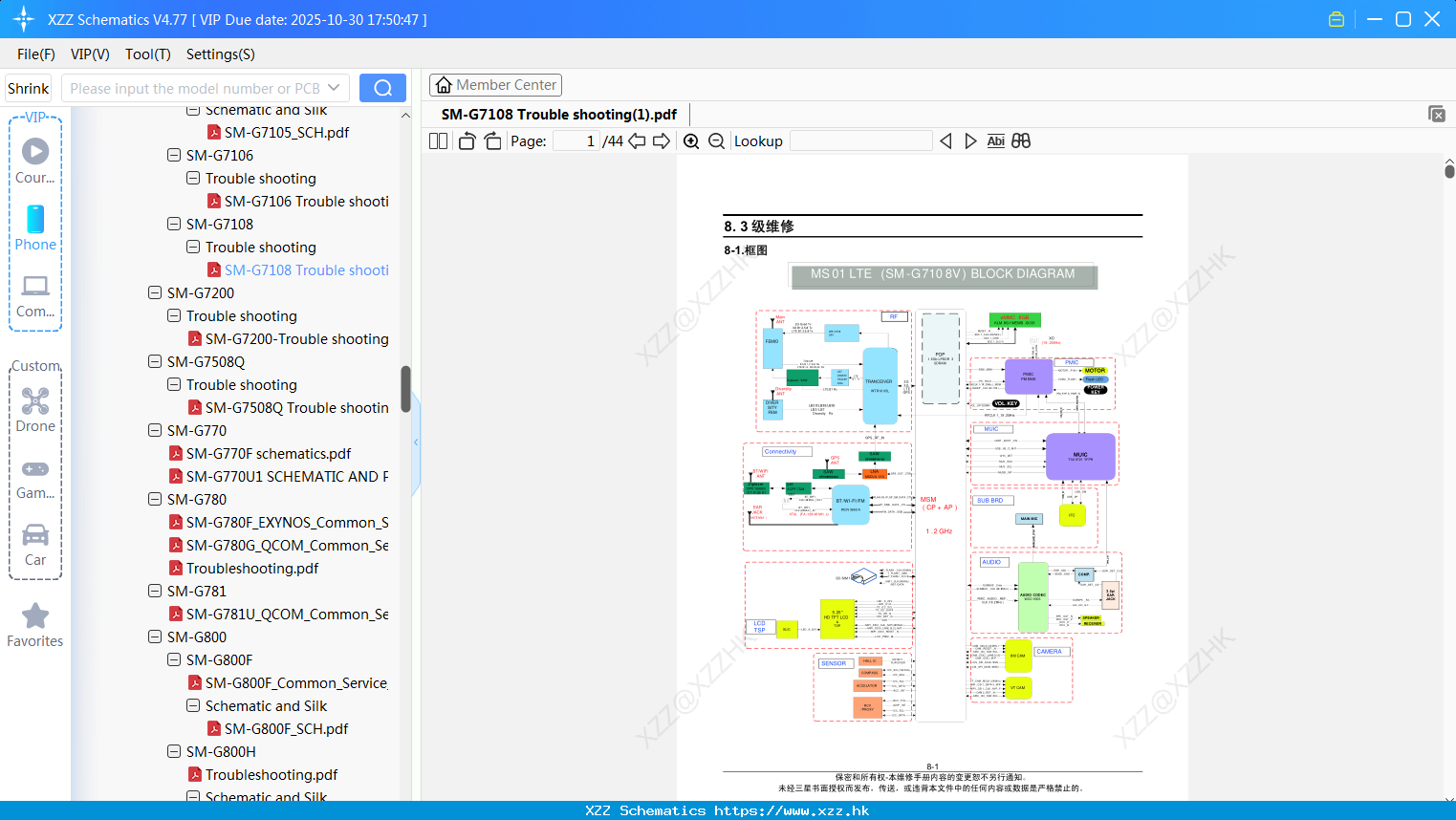
Task: Open SM-G7106 Trouble shooti file
Action: coord(307,201)
